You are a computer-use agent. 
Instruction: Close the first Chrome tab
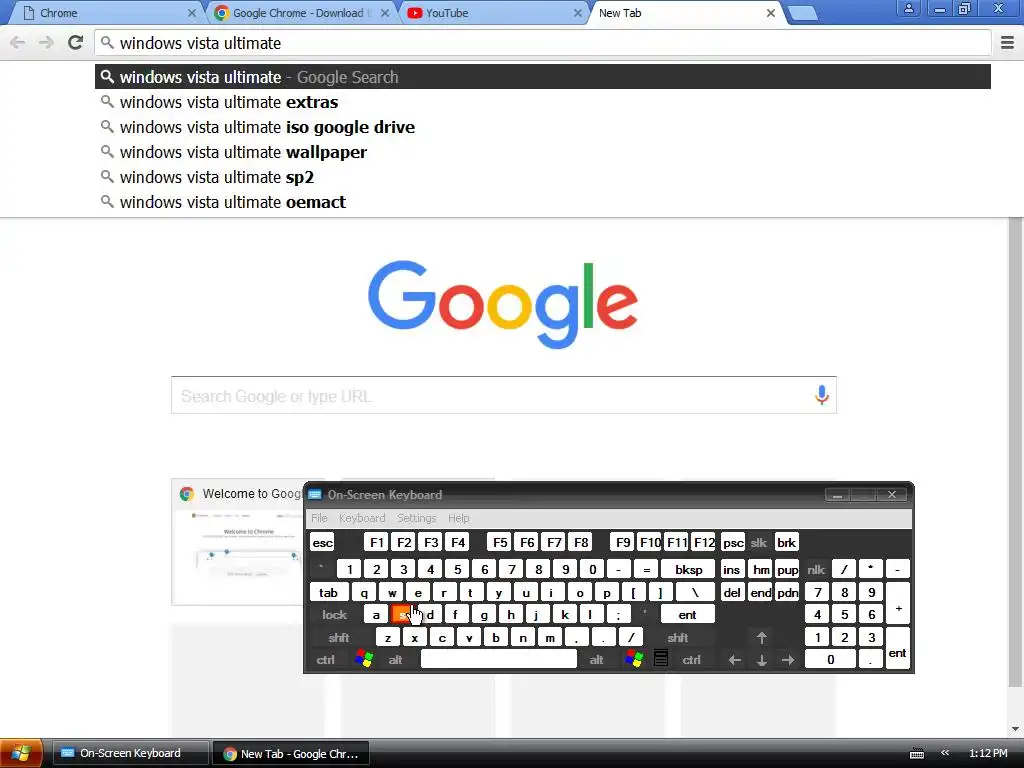click(191, 13)
